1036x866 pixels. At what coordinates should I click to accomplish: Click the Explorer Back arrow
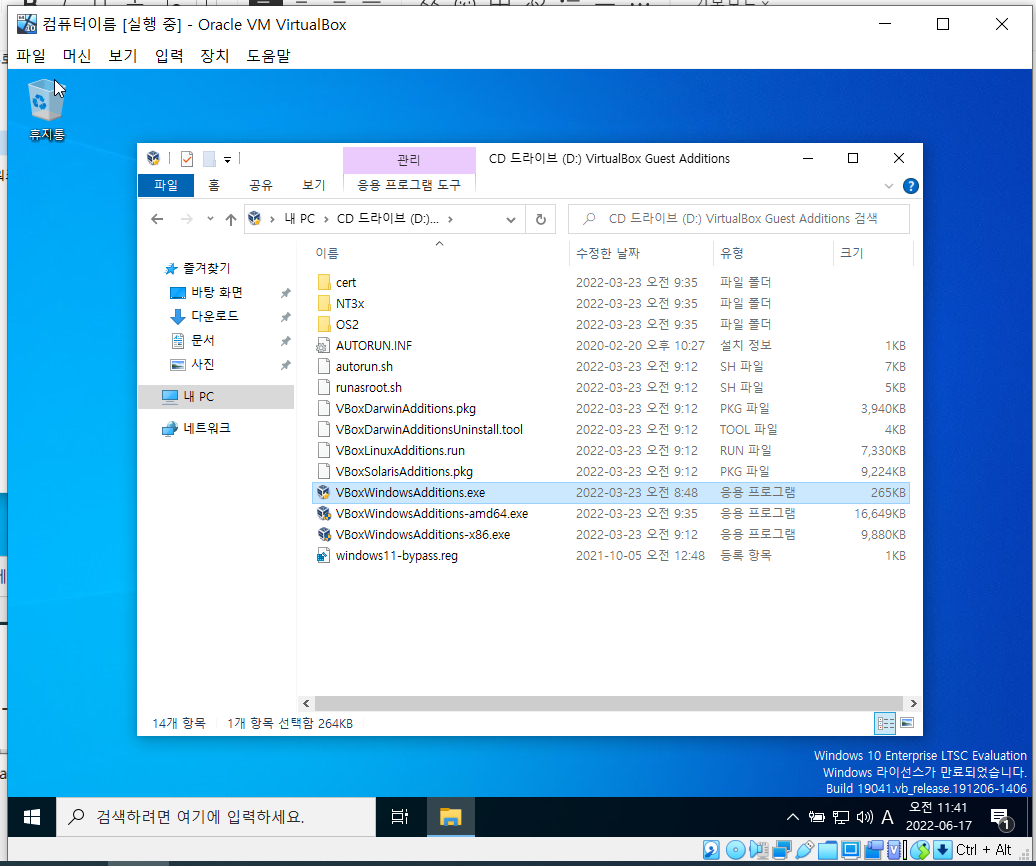pyautogui.click(x=157, y=219)
